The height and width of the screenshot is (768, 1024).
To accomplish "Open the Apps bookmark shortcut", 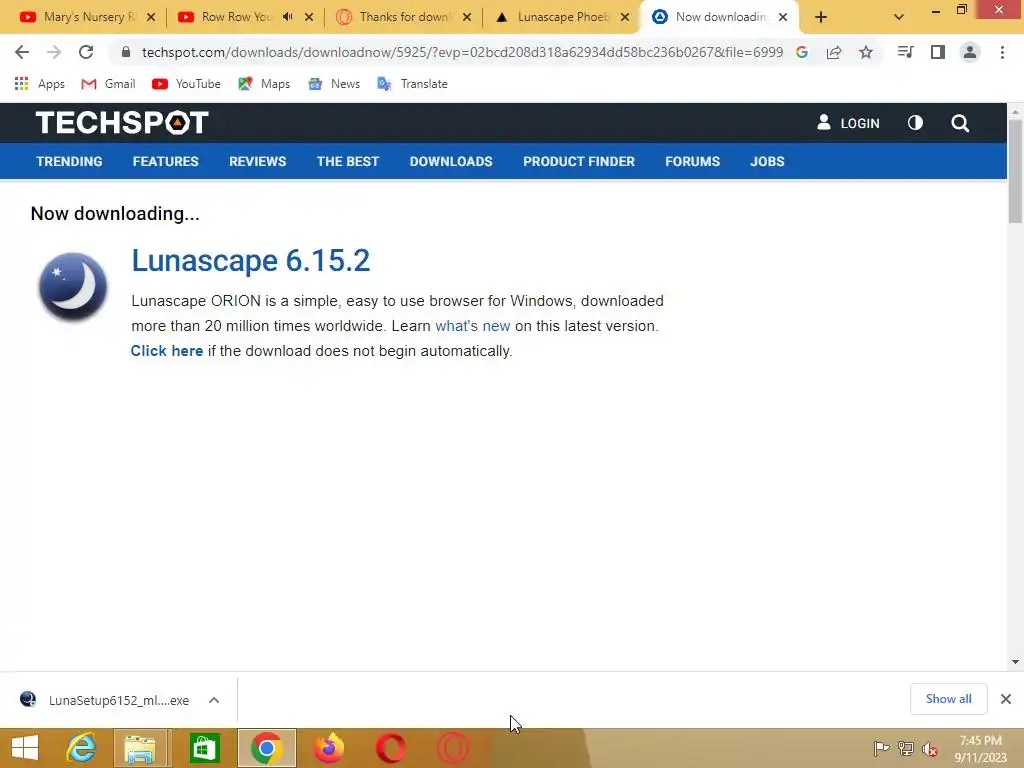I will click(40, 84).
